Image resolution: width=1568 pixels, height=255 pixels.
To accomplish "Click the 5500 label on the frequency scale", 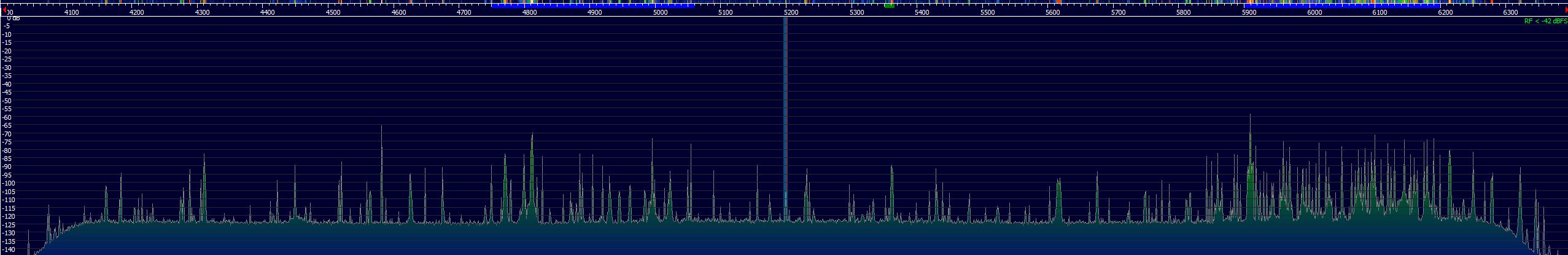I will pos(987,12).
